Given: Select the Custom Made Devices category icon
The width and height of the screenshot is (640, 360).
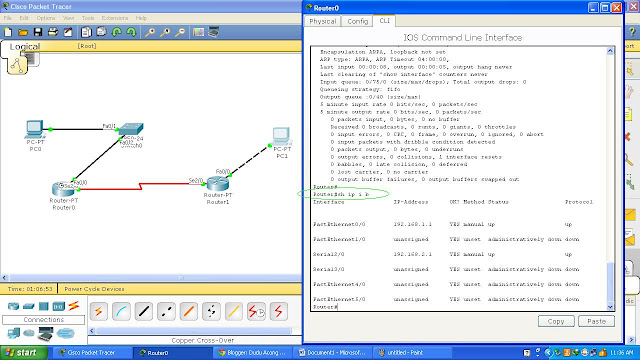Looking at the screenshot, I should 46,333.
